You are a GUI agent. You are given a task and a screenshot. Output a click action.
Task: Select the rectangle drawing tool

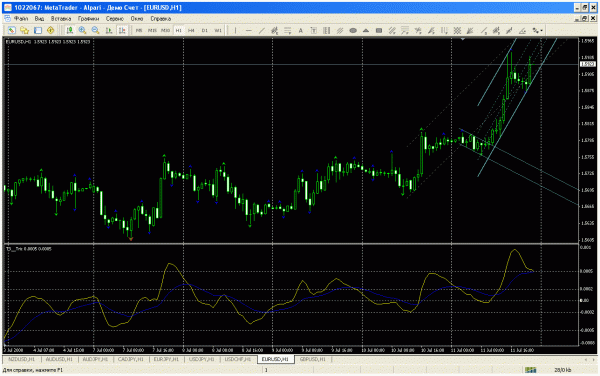pos(379,30)
